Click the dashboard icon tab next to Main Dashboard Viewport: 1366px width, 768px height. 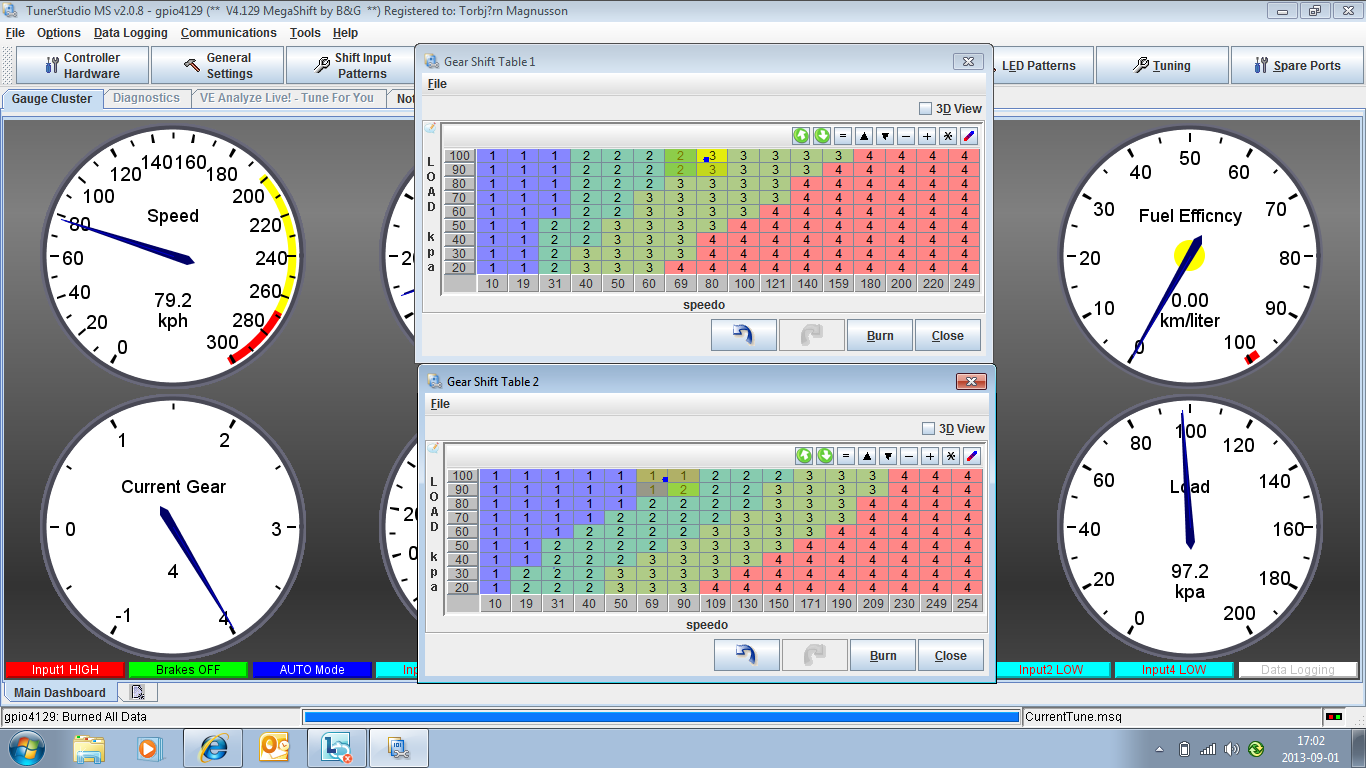coord(138,692)
